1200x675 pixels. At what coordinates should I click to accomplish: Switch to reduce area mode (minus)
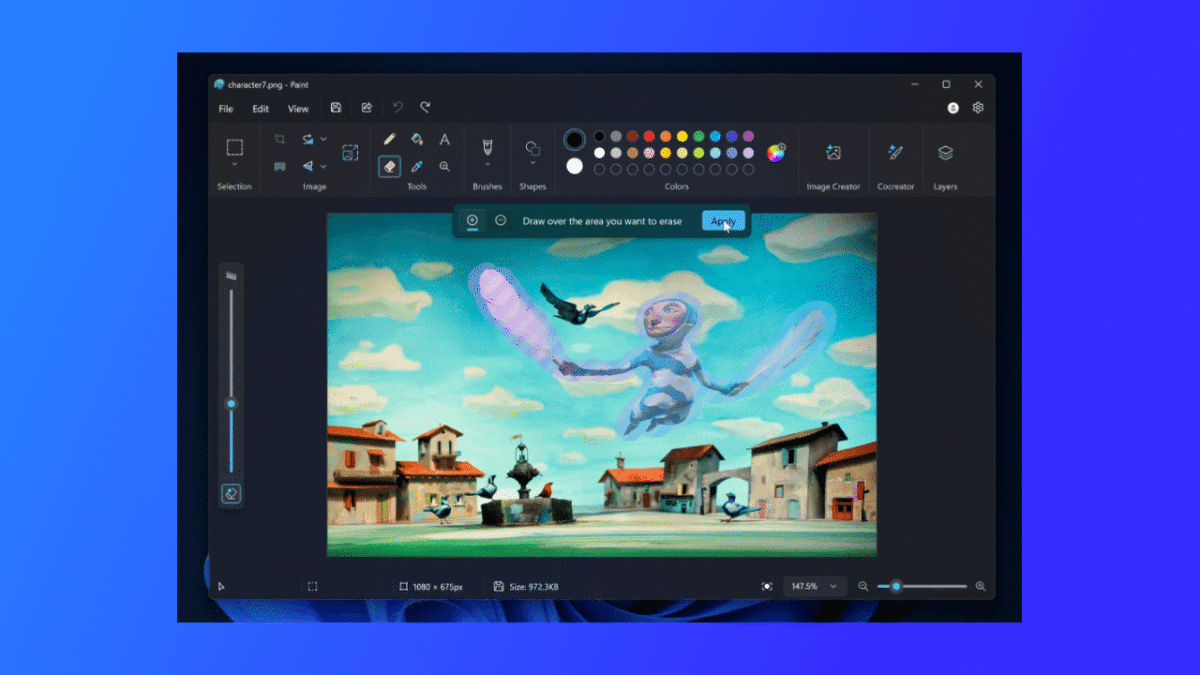tap(500, 220)
